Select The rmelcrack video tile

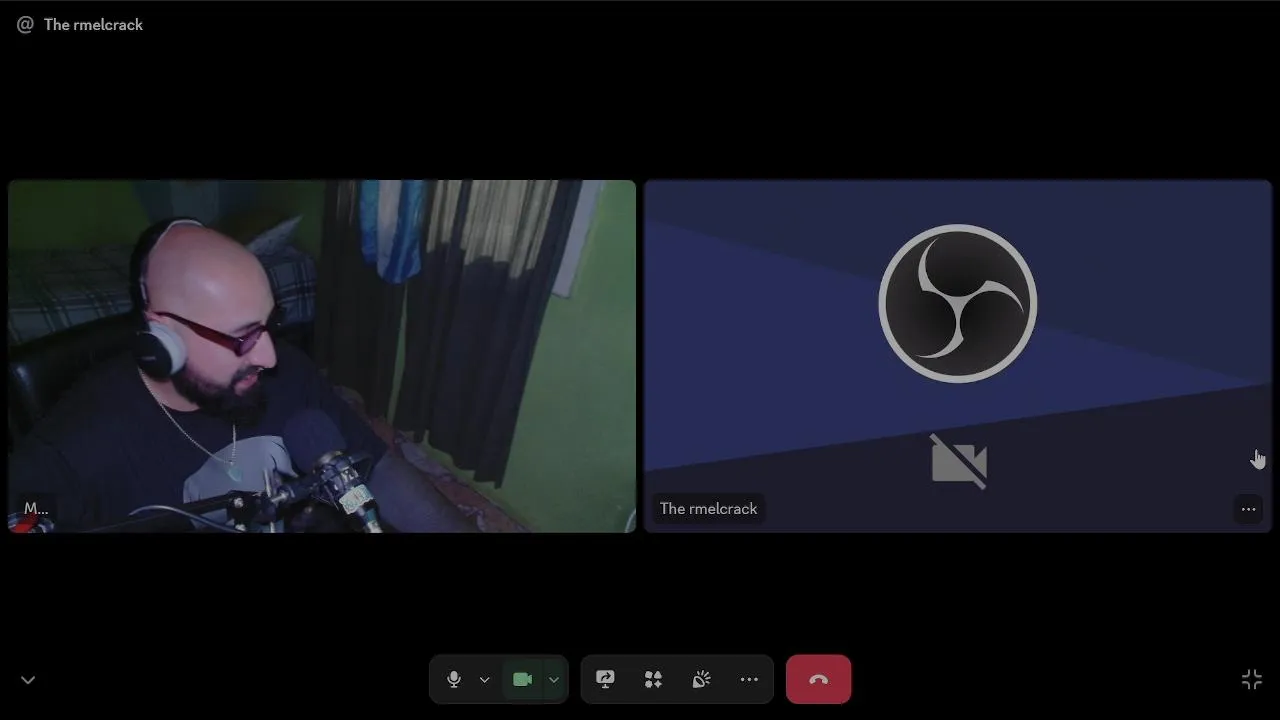(958, 356)
